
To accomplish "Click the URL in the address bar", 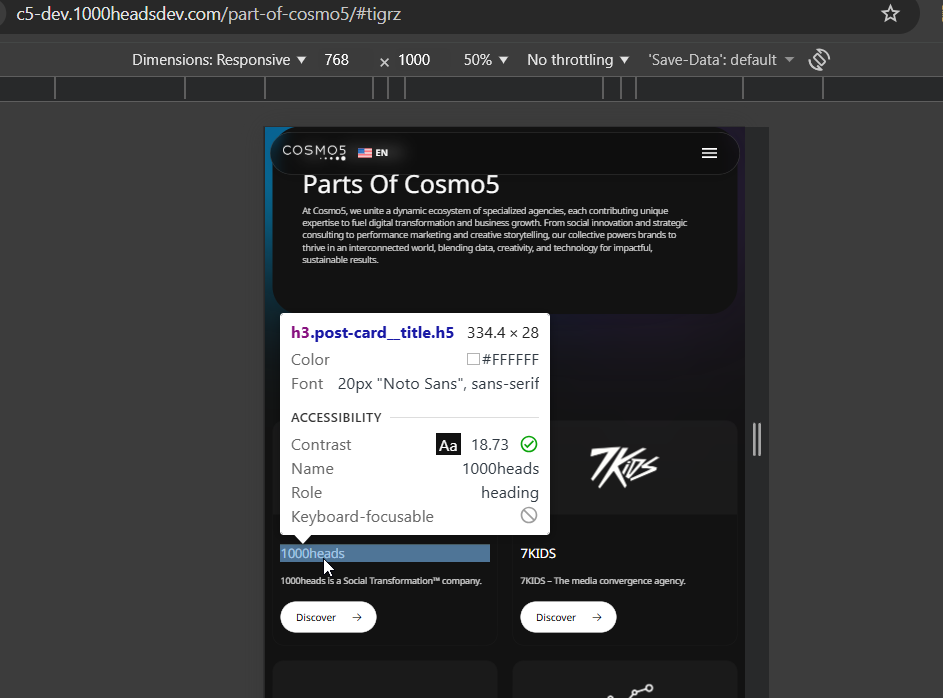I will click(208, 13).
